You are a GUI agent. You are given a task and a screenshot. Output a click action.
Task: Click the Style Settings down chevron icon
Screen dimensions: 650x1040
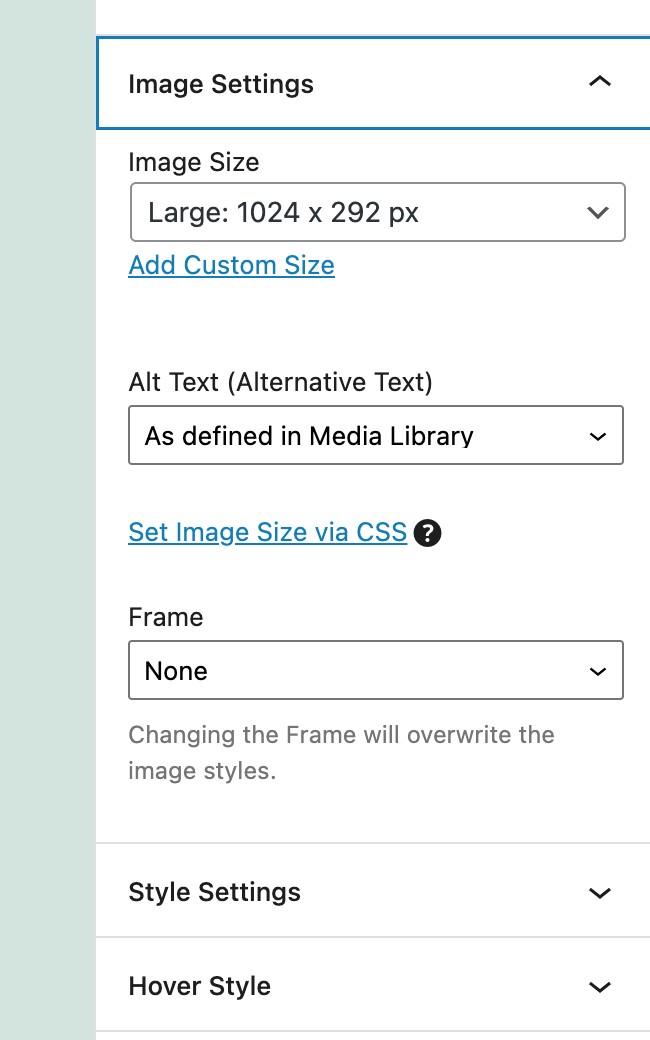coord(600,893)
